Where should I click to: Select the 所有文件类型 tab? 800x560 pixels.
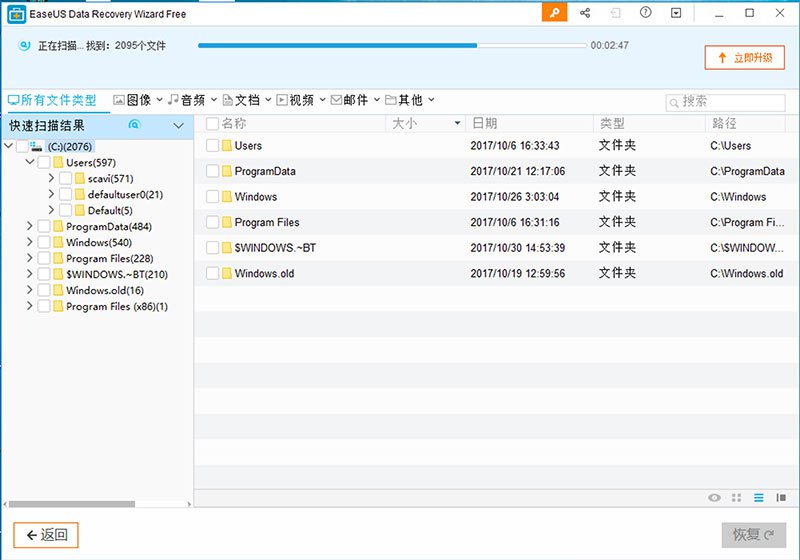(52, 100)
